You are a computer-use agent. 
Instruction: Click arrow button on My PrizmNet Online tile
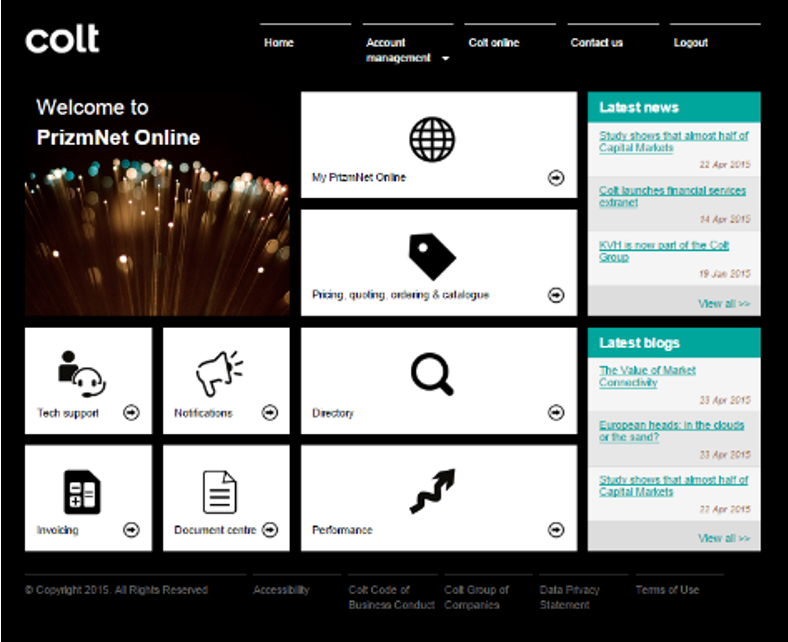(556, 177)
